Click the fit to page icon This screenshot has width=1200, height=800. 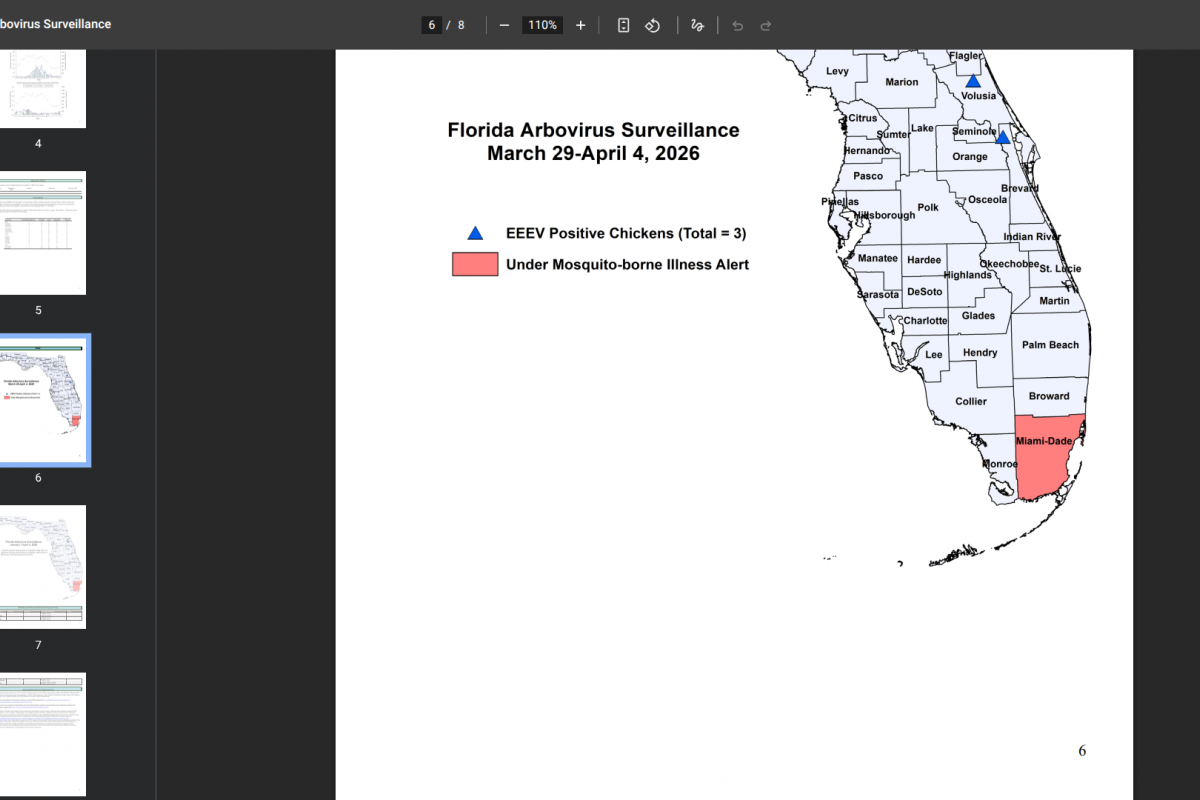click(x=623, y=25)
